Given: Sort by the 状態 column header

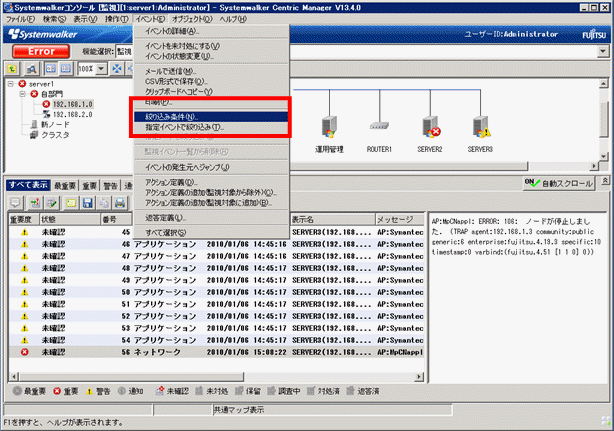Looking at the screenshot, I should [x=70, y=220].
